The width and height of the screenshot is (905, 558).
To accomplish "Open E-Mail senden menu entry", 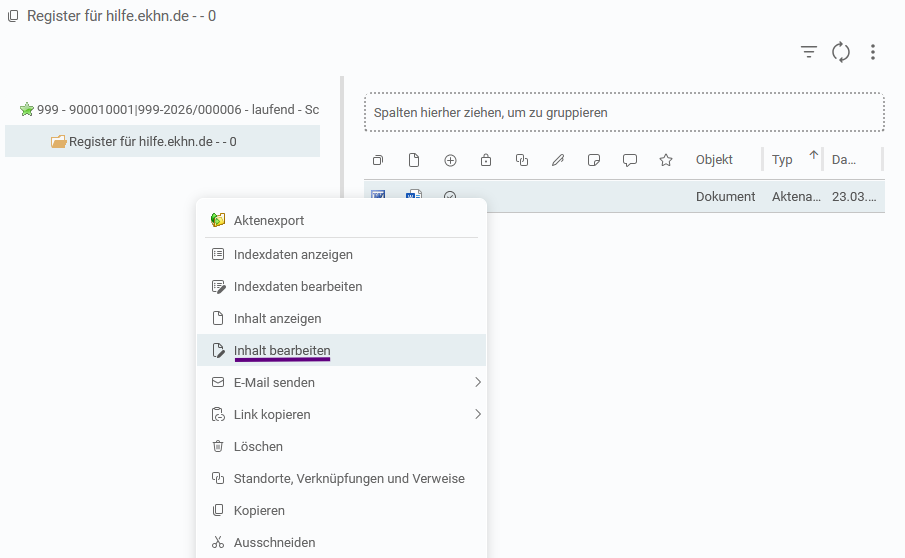I will coord(342,383).
